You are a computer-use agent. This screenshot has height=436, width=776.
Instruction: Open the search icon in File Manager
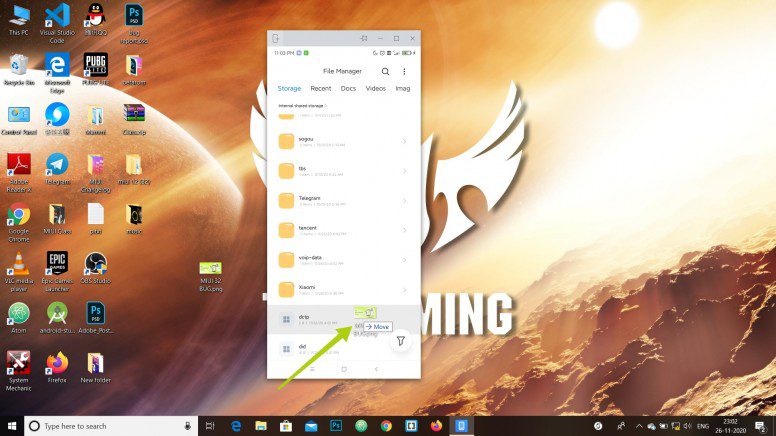coord(385,72)
